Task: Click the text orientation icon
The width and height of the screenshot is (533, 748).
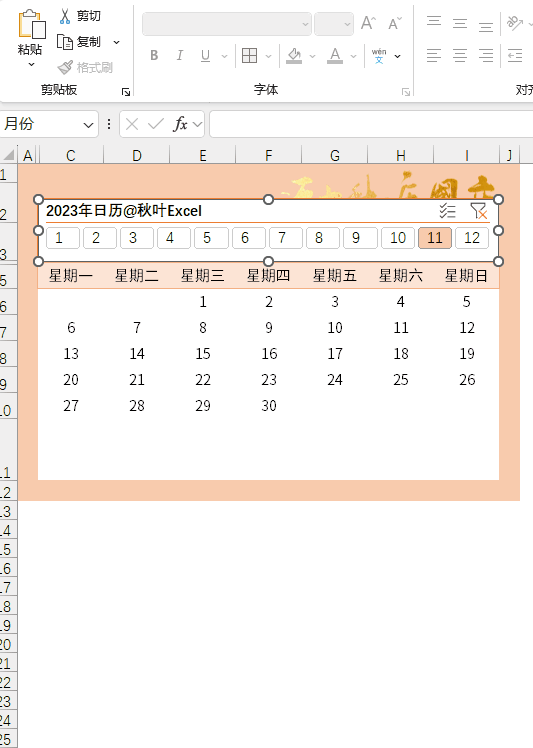Action: pos(514,23)
